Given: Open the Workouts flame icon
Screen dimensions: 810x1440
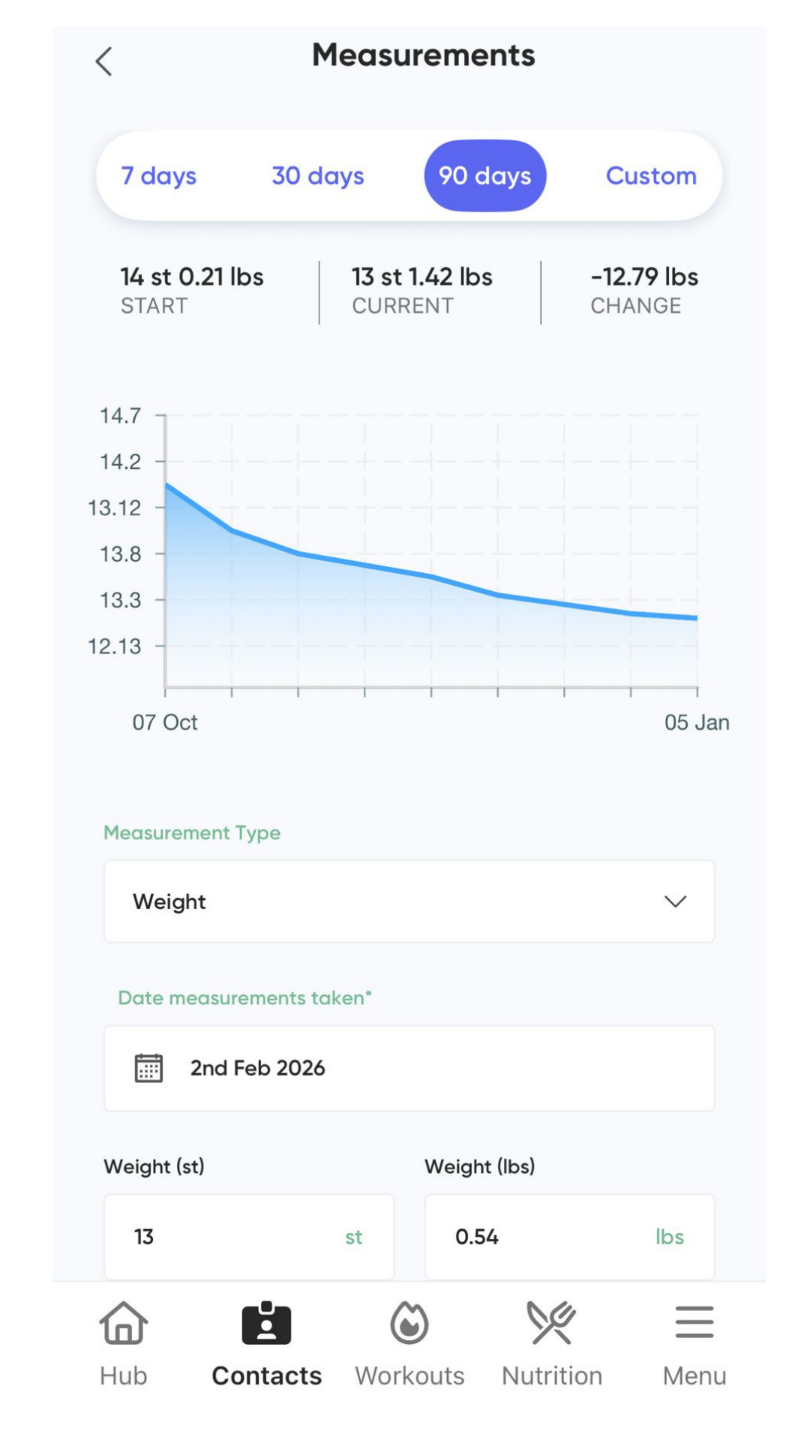Looking at the screenshot, I should point(409,1324).
